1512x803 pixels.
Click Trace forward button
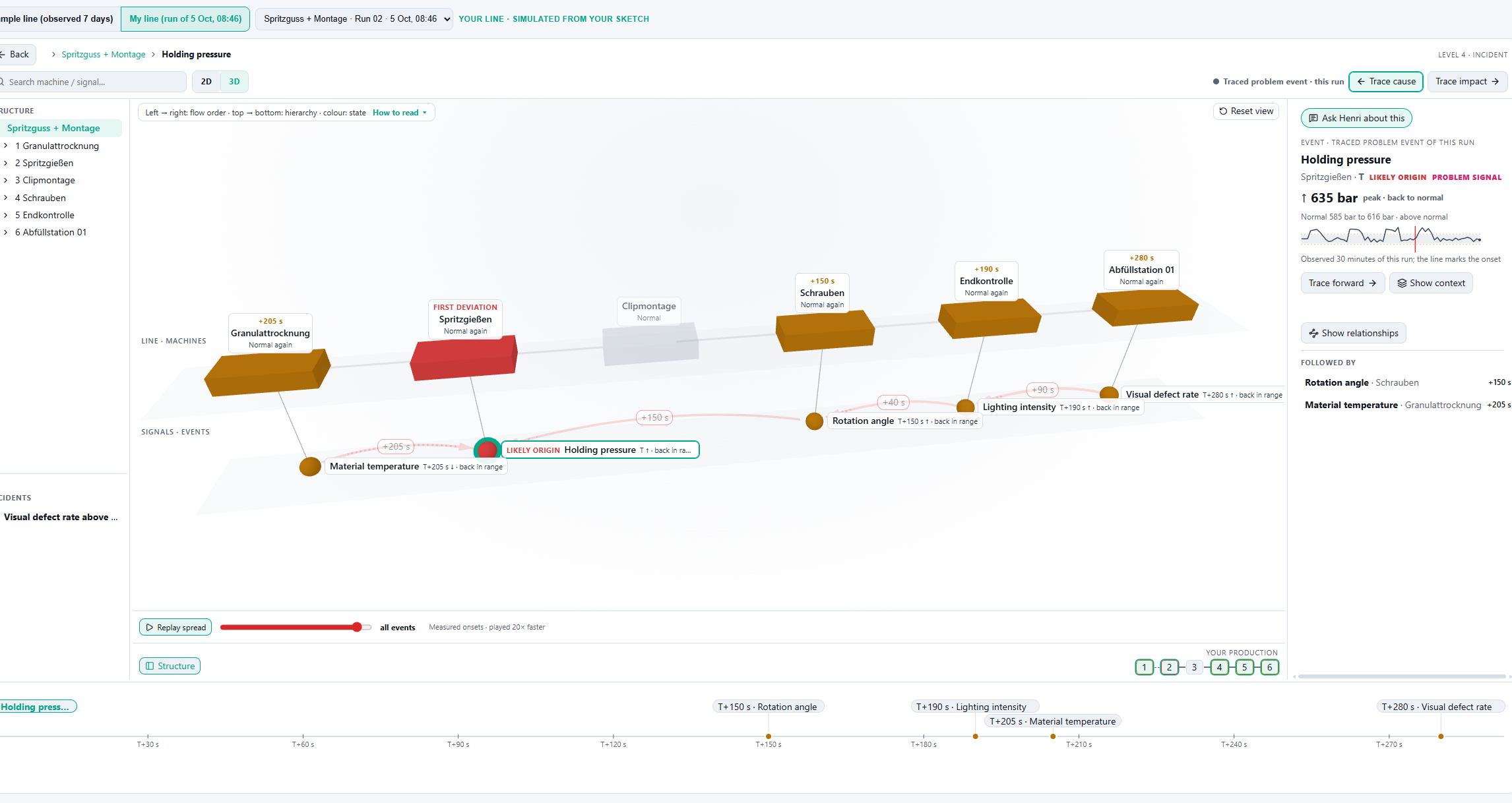click(1342, 283)
